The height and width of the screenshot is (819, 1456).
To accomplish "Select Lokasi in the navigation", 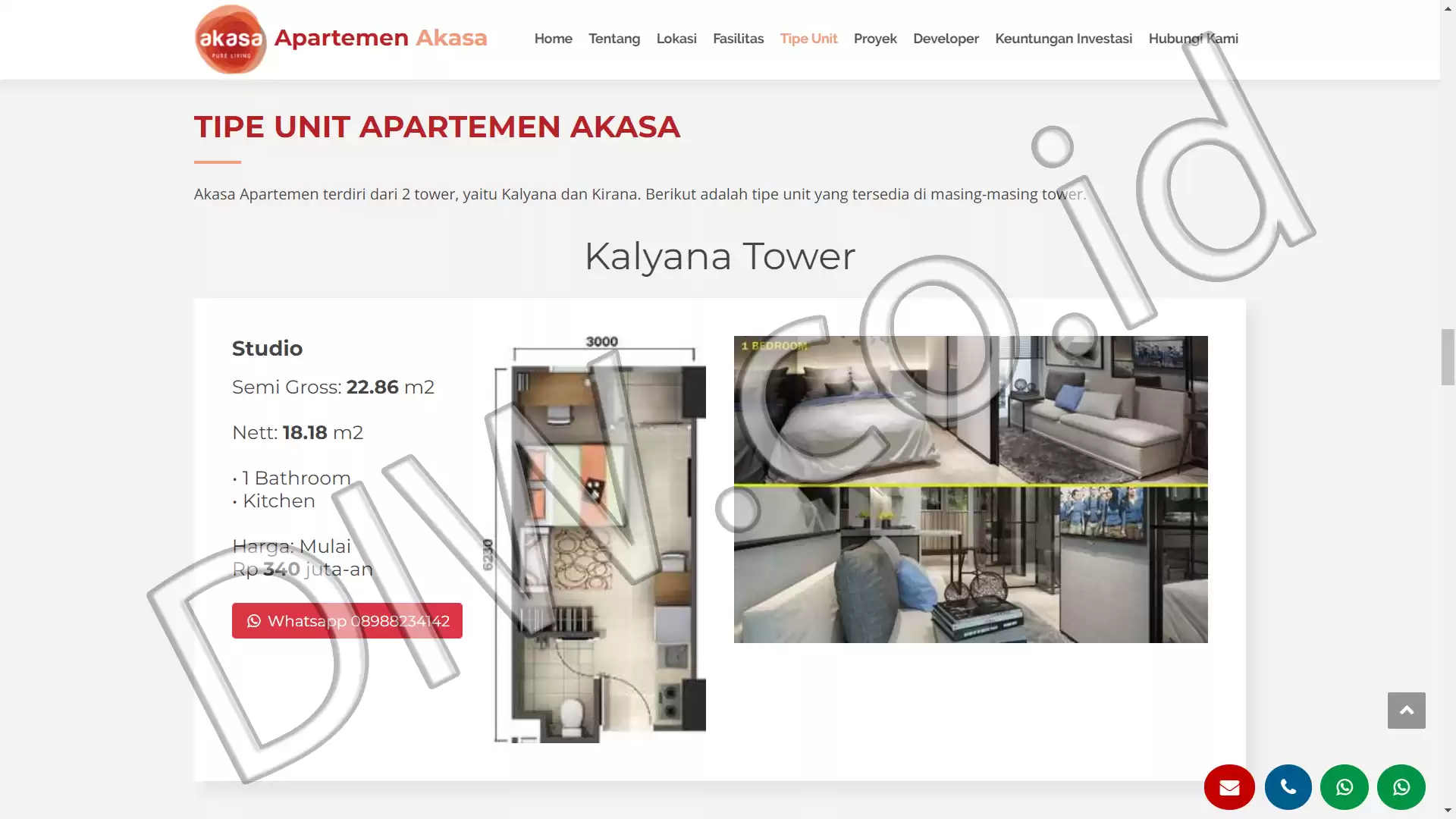I will 676,39.
